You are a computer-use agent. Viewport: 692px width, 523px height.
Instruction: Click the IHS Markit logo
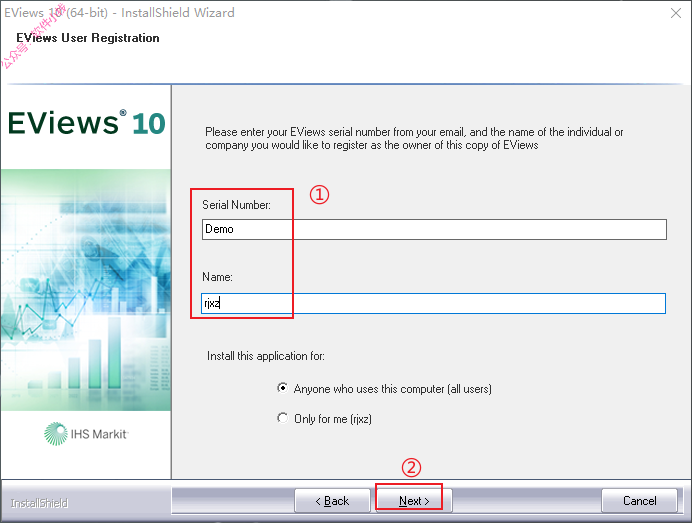[x=86, y=434]
